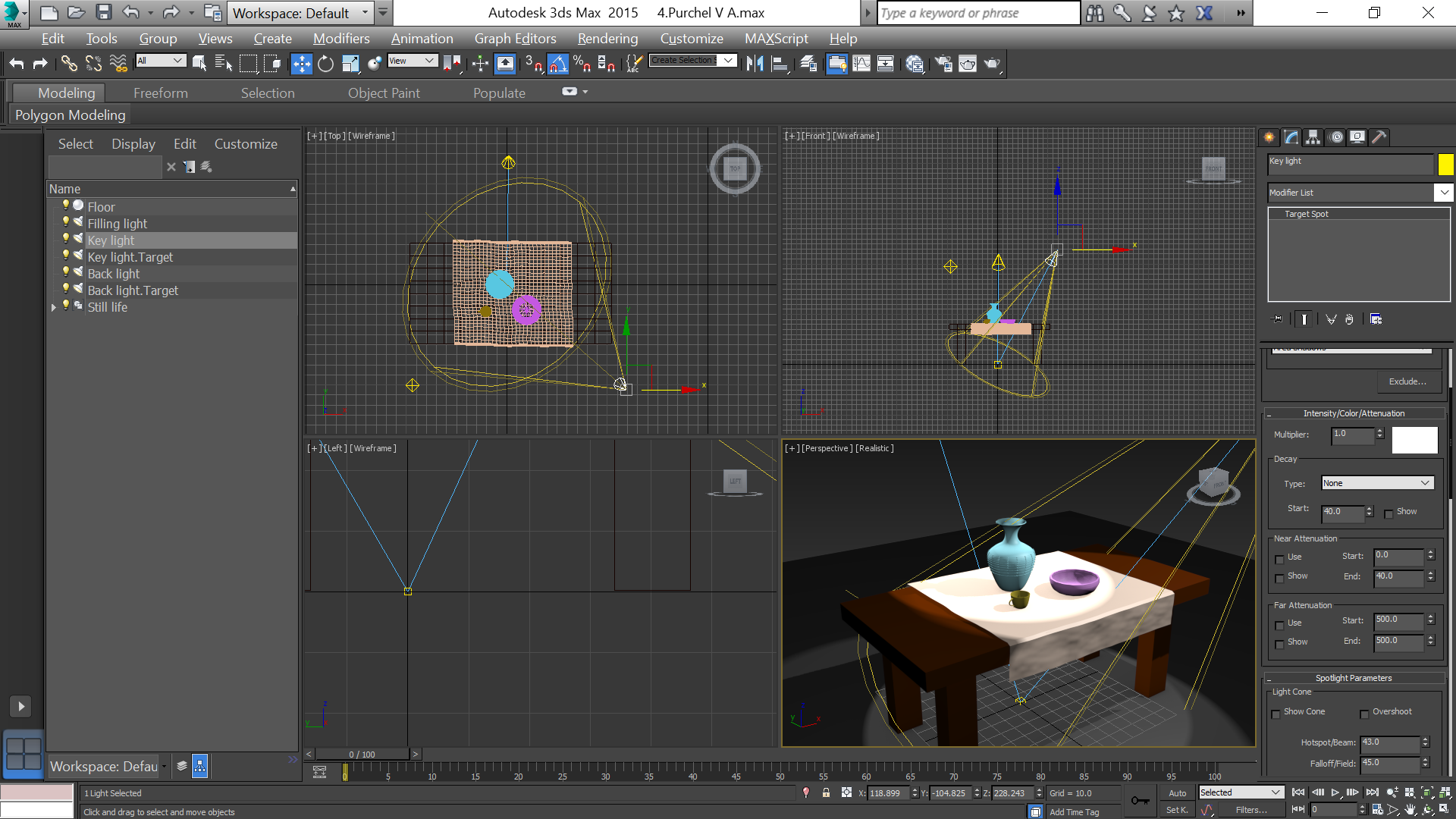Viewport: 1456px width, 819px height.
Task: Click the white light color swatch
Action: [1414, 439]
